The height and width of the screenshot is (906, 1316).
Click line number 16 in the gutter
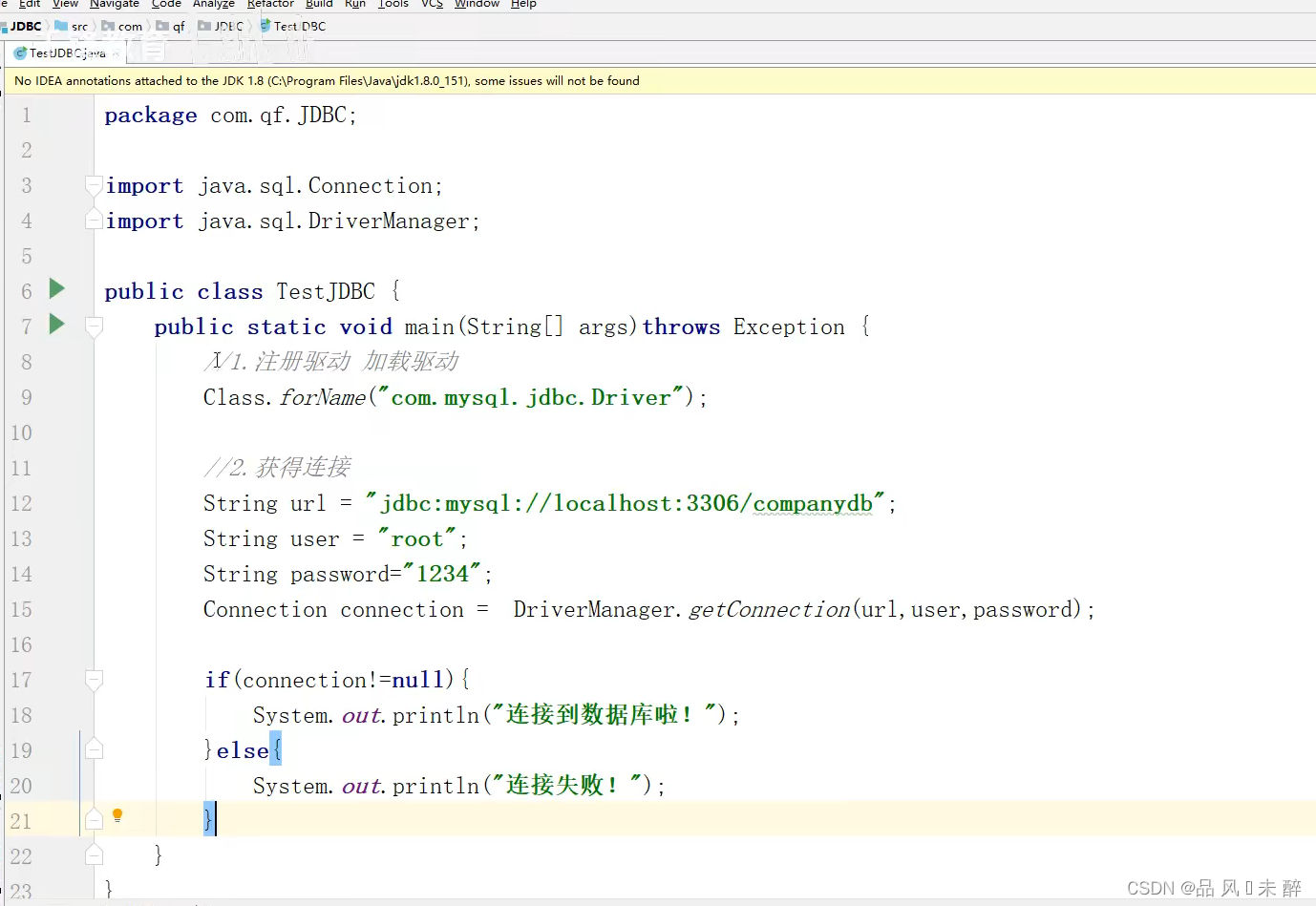pos(21,645)
